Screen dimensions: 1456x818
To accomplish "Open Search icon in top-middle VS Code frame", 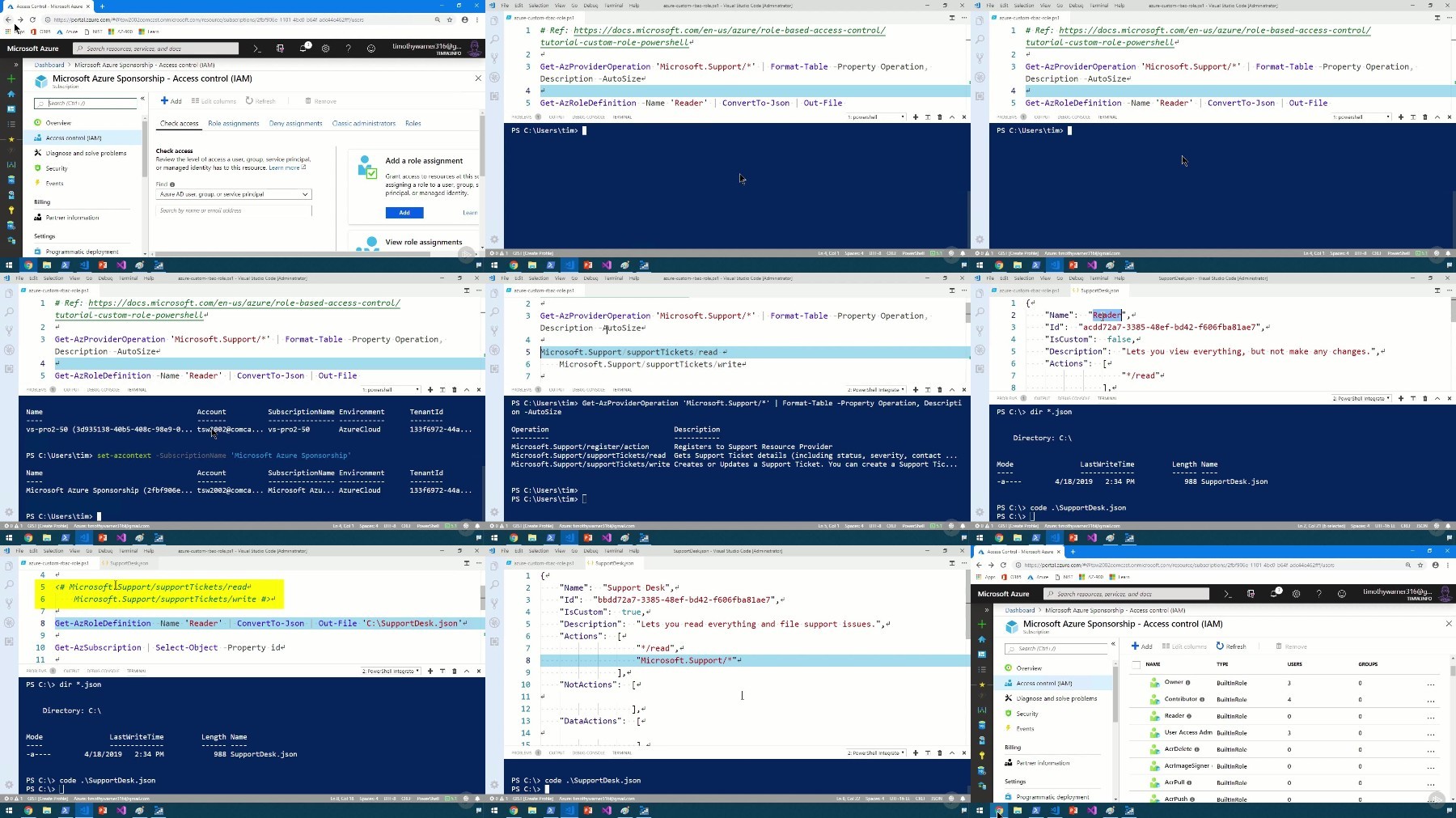I will coord(494,39).
